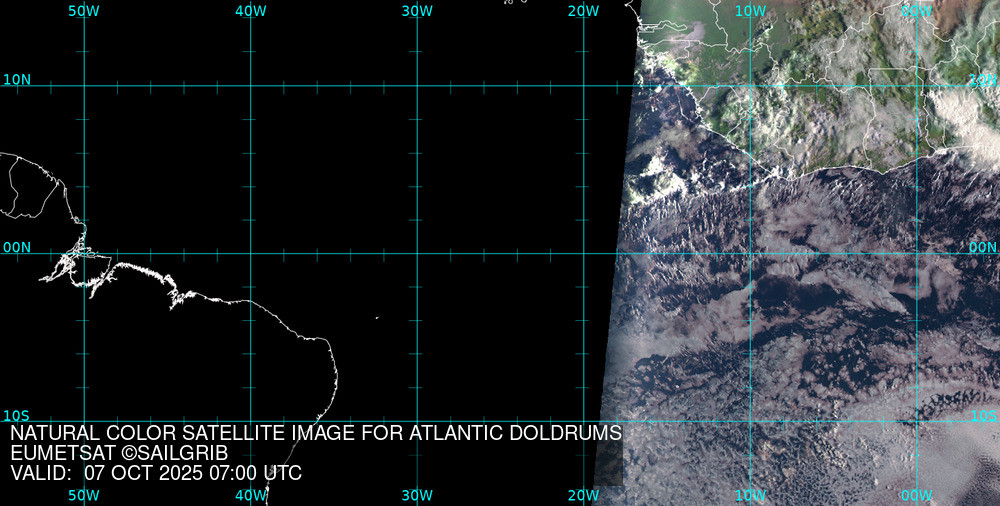Select the 10W label along top edge
Screen dimensions: 1000x506
click(x=750, y=10)
